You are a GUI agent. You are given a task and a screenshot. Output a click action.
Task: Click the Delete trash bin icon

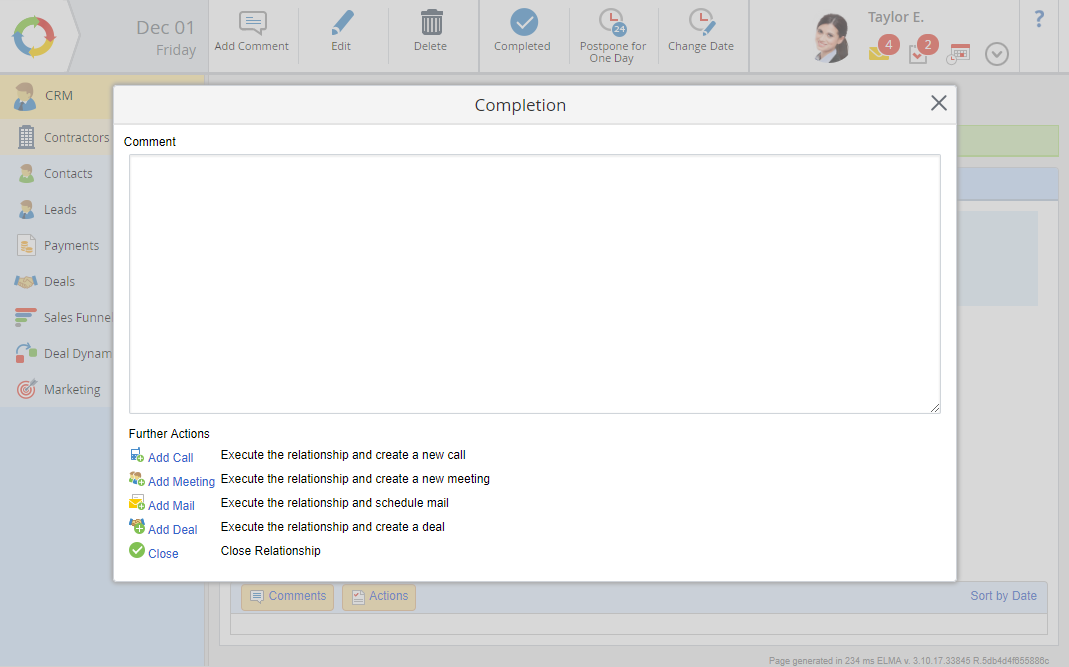(x=431, y=24)
